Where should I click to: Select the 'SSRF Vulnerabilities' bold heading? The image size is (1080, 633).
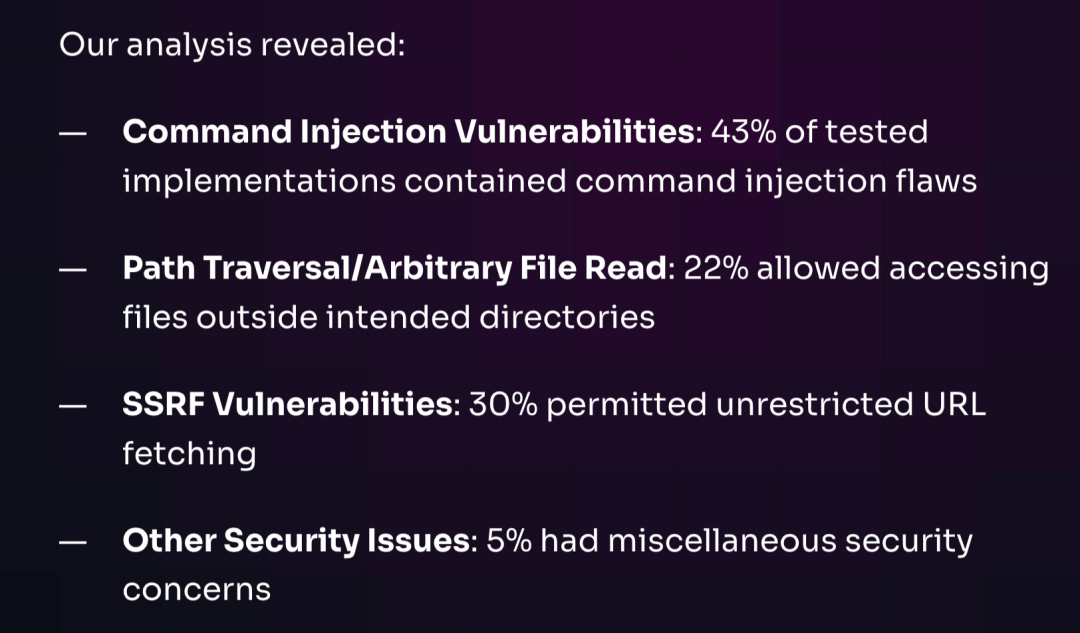(x=287, y=404)
